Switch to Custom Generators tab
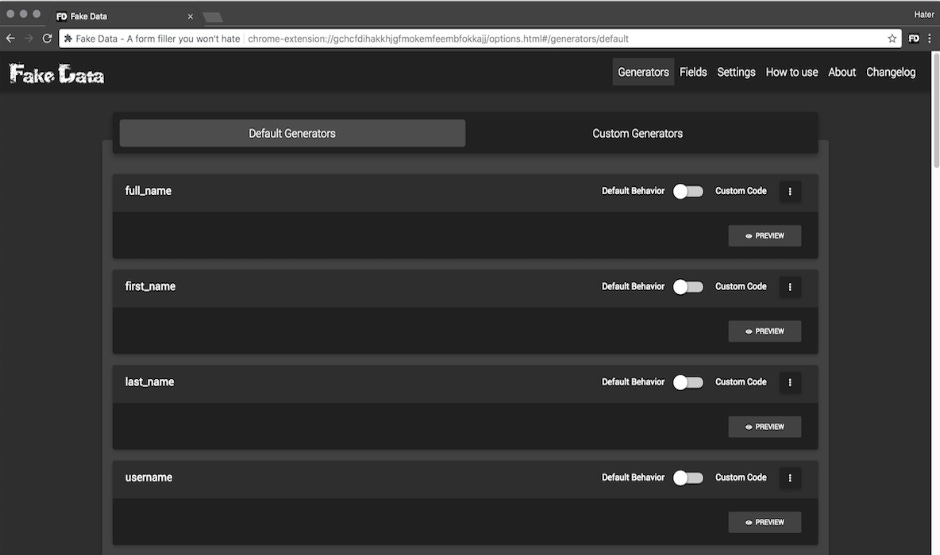This screenshot has width=940, height=555. click(x=637, y=133)
